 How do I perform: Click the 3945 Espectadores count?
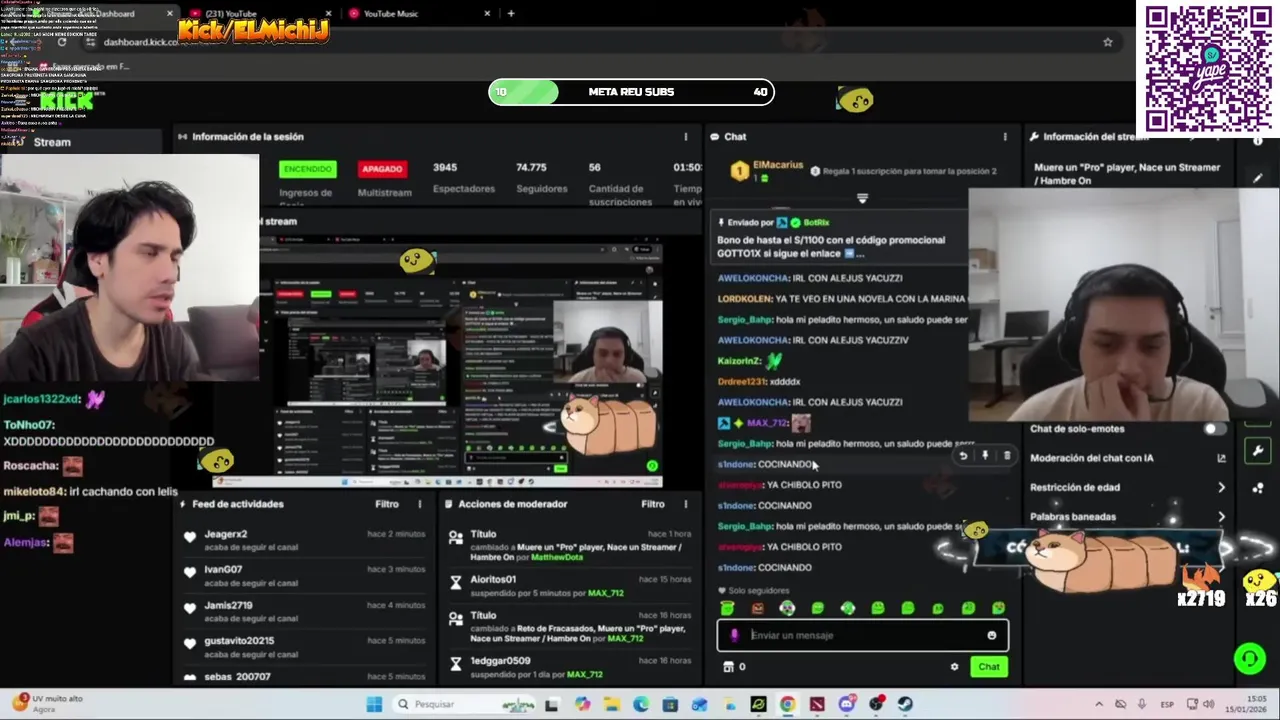445,168
